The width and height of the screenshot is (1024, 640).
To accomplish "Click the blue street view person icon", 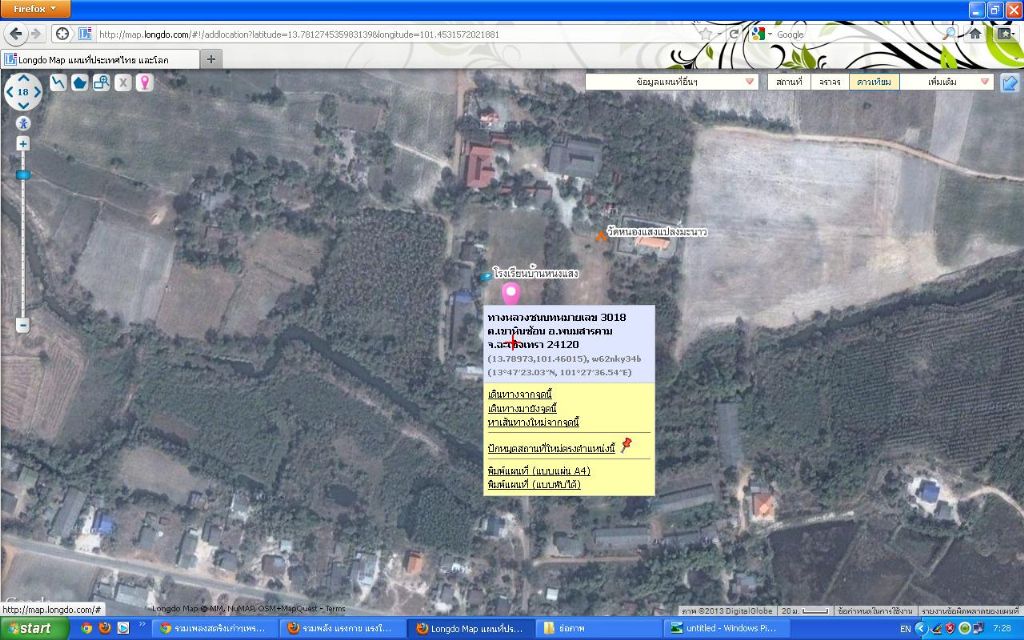I will point(23,123).
